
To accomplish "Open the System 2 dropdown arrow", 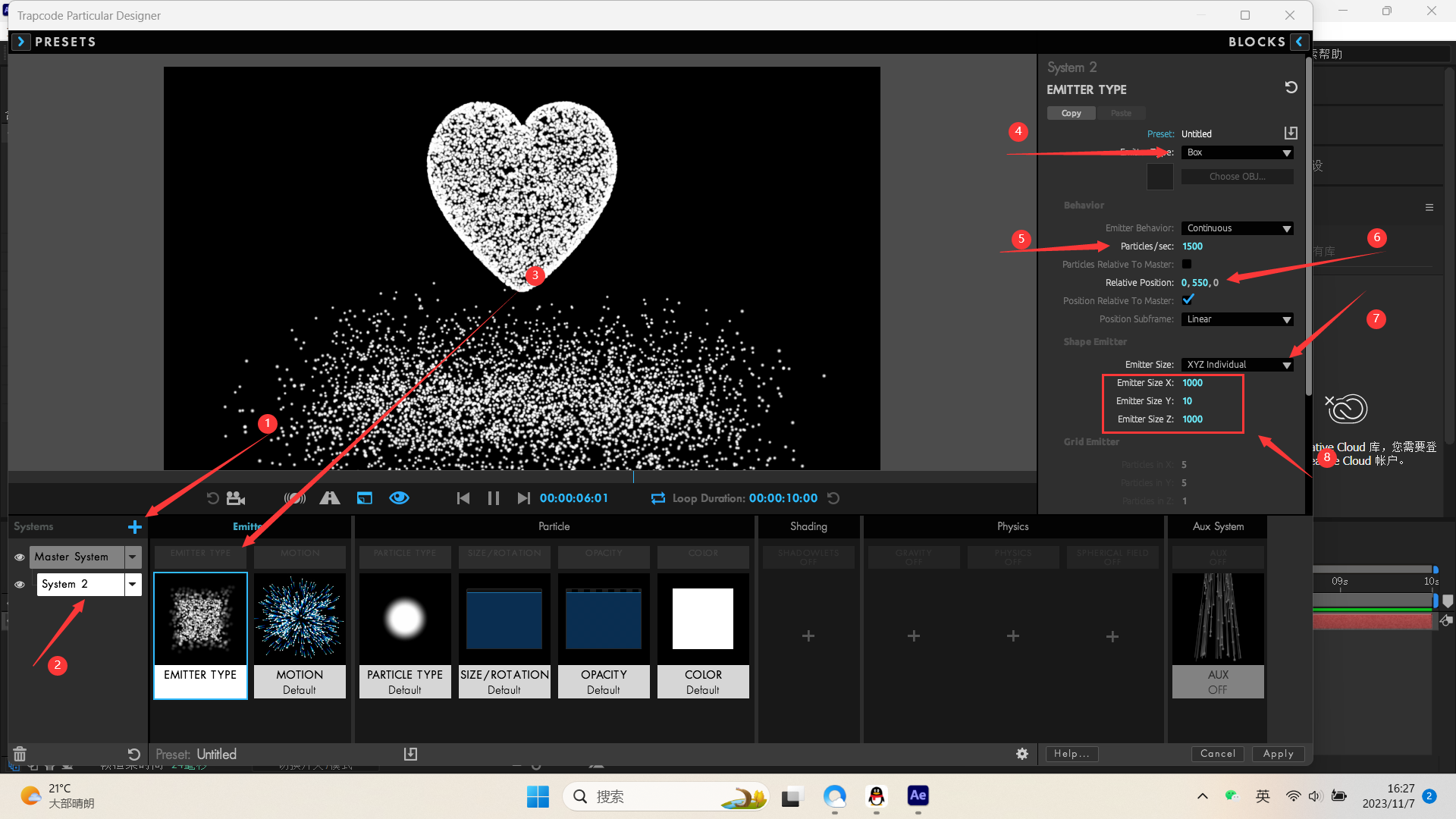I will [133, 585].
